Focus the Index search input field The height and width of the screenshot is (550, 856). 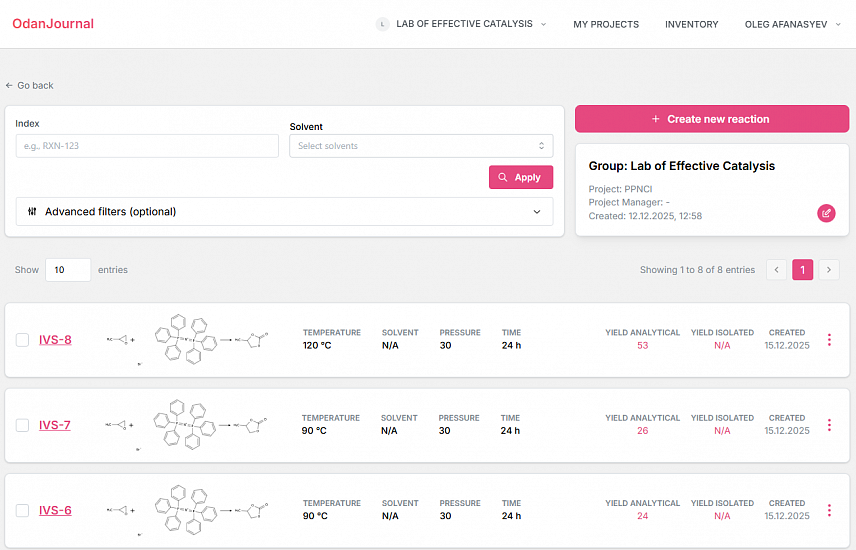pyautogui.click(x=147, y=146)
